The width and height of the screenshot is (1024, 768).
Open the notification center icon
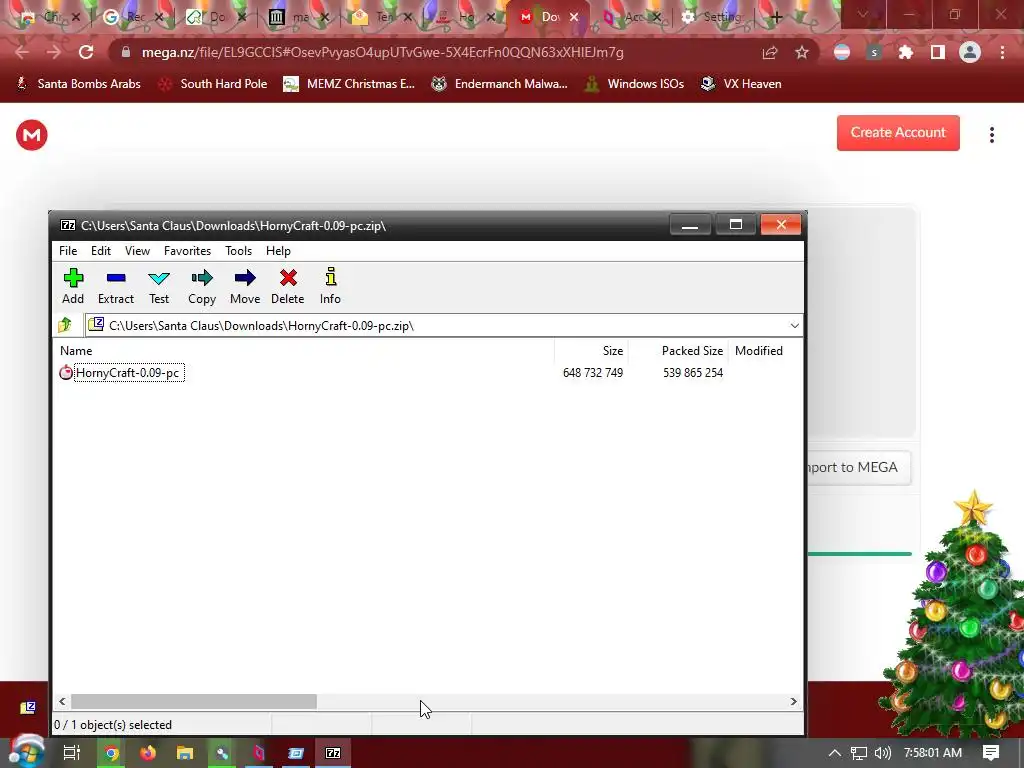tap(991, 753)
